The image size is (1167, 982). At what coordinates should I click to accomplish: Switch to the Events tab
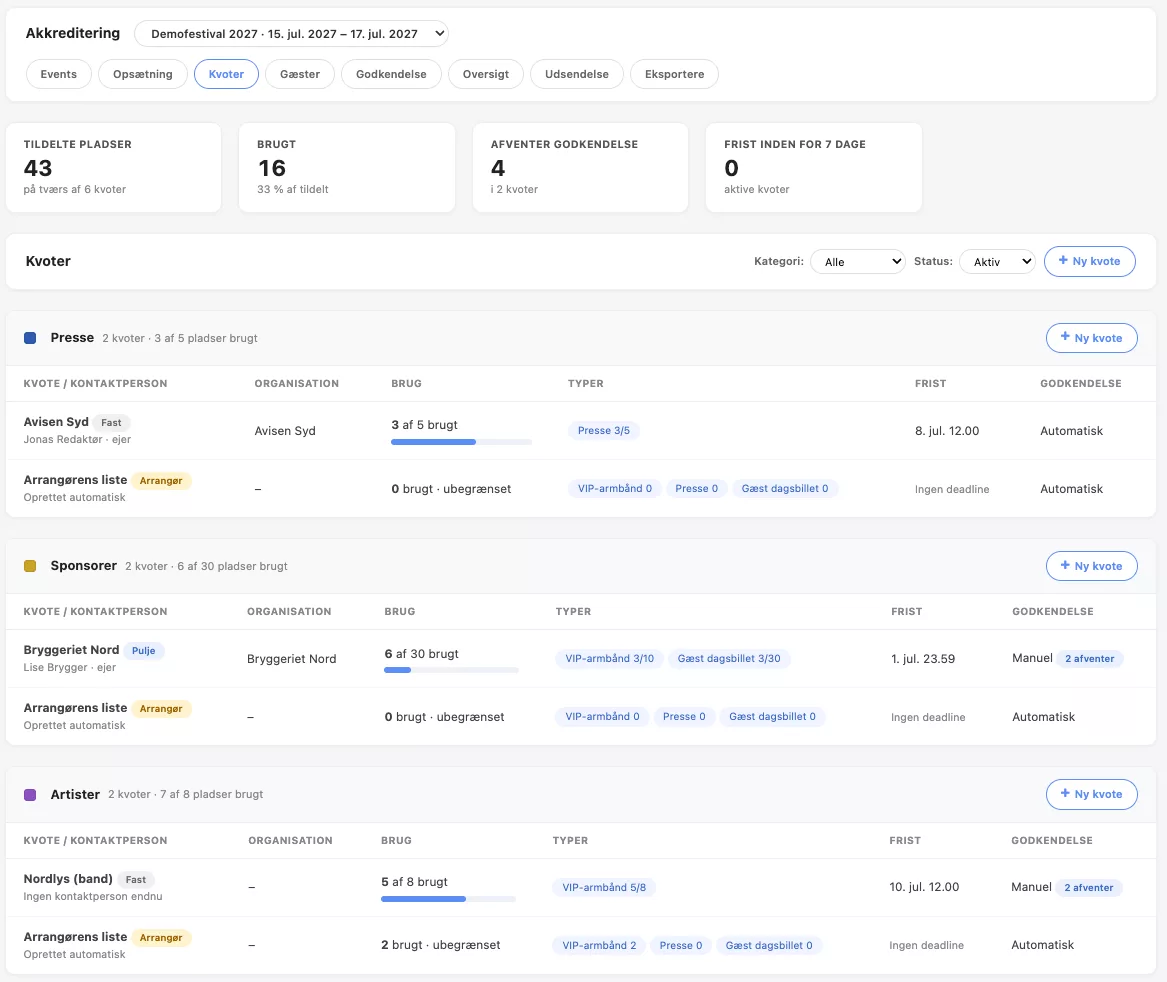(x=59, y=74)
